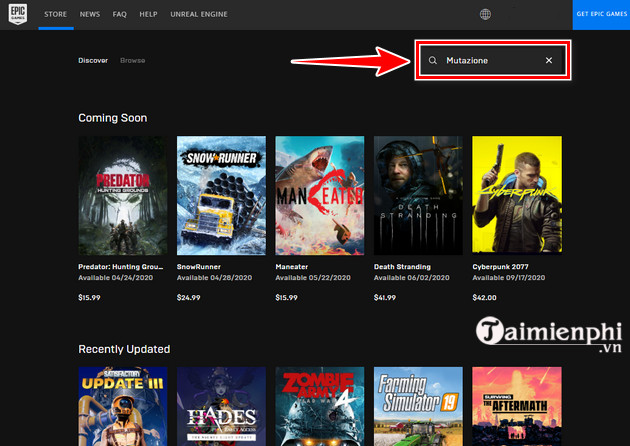Open the Hades cover art

pos(221,406)
